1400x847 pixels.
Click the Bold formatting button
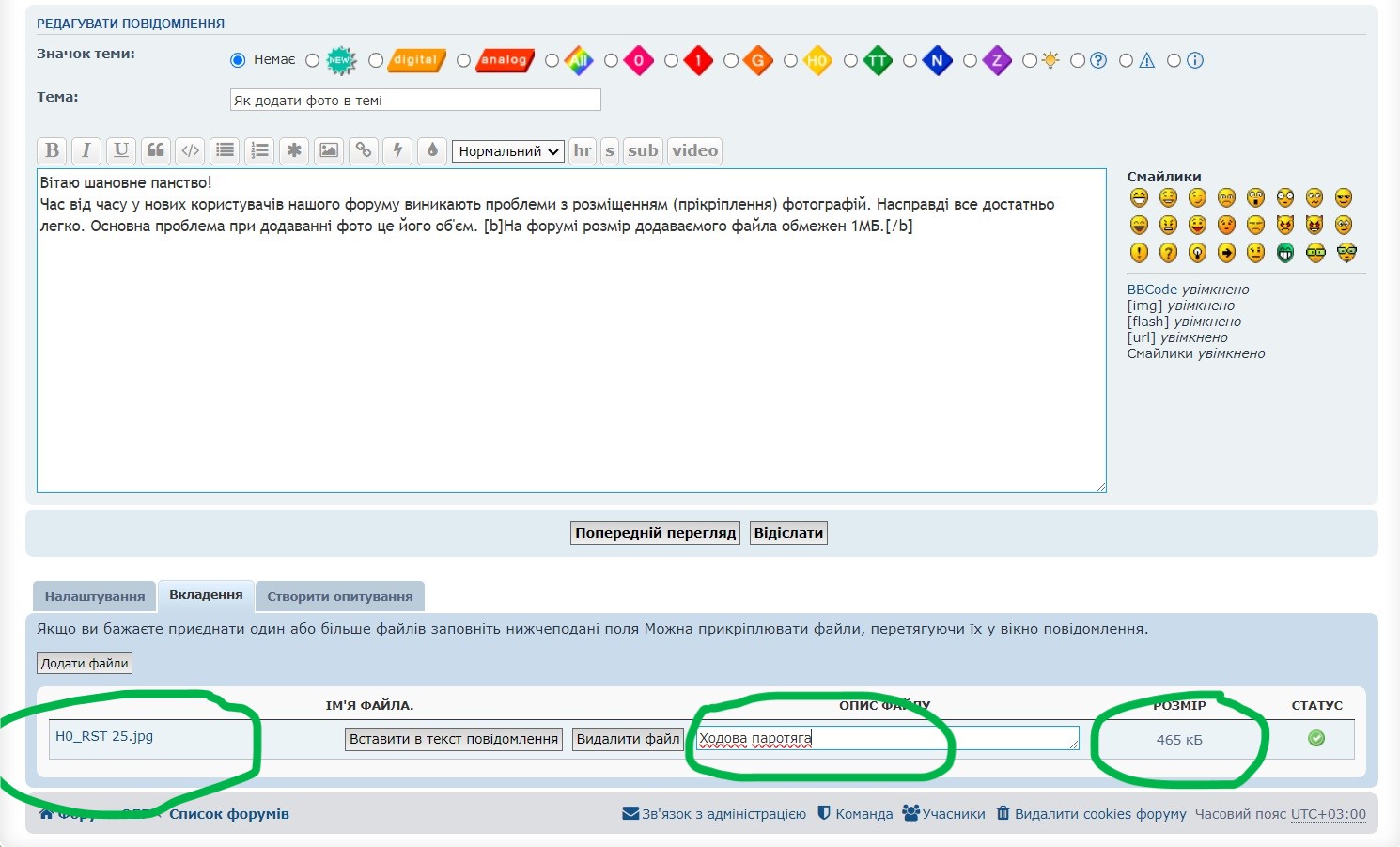coord(53,150)
